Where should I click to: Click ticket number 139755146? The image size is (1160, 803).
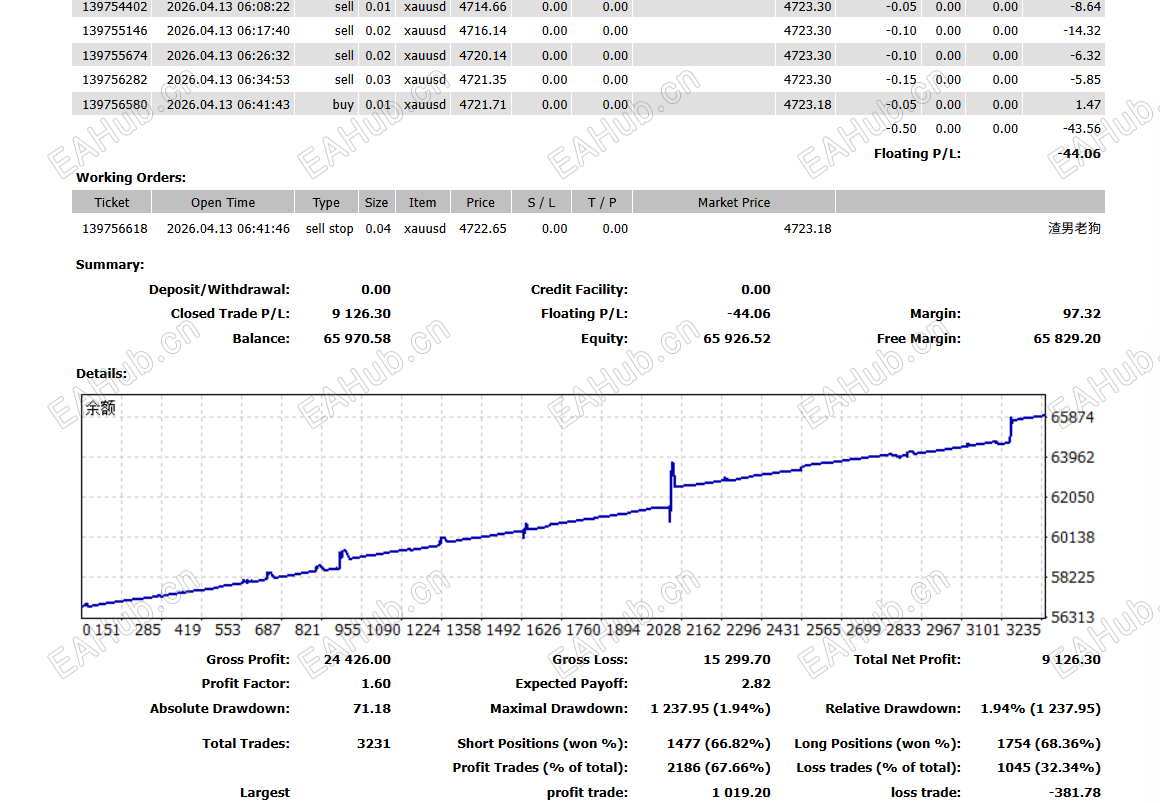pyautogui.click(x=115, y=31)
